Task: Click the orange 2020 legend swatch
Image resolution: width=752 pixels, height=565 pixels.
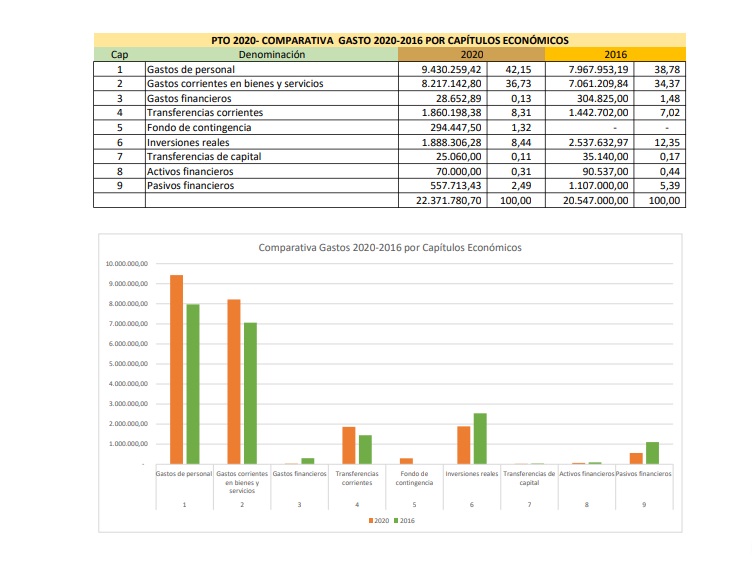Action: tap(369, 521)
